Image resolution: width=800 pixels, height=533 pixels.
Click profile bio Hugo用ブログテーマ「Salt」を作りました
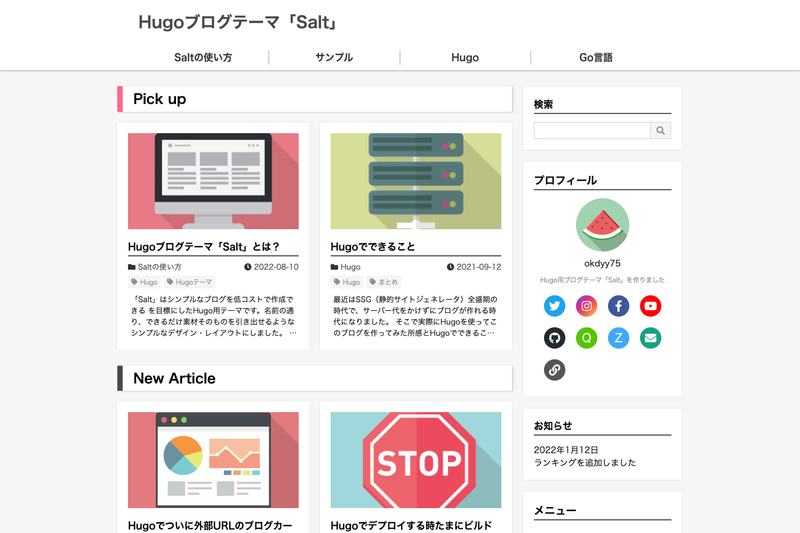603,280
